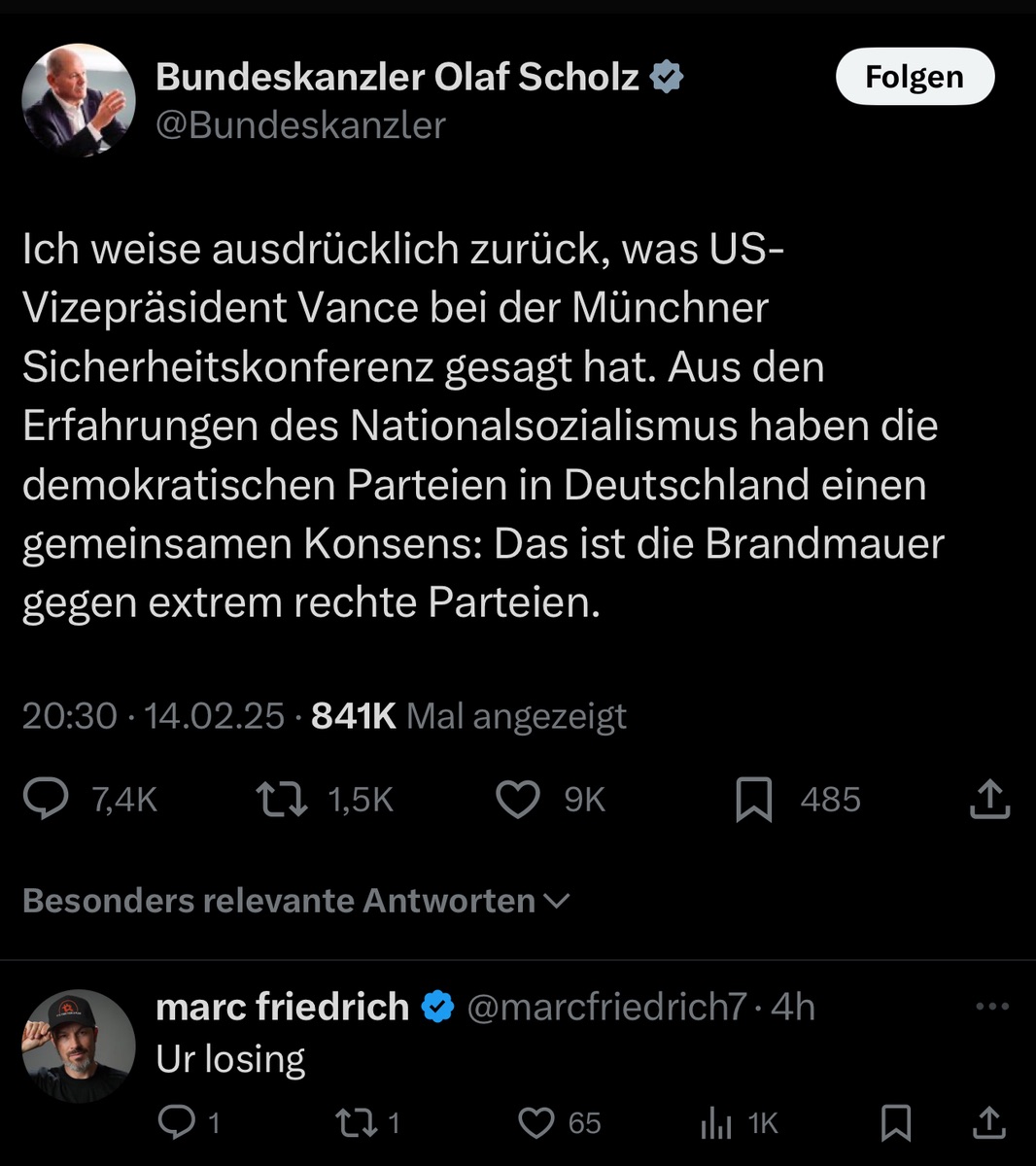Open the Bundeskanzler Olaf Scholz display name
The width and height of the screenshot is (1036, 1166).
397,77
